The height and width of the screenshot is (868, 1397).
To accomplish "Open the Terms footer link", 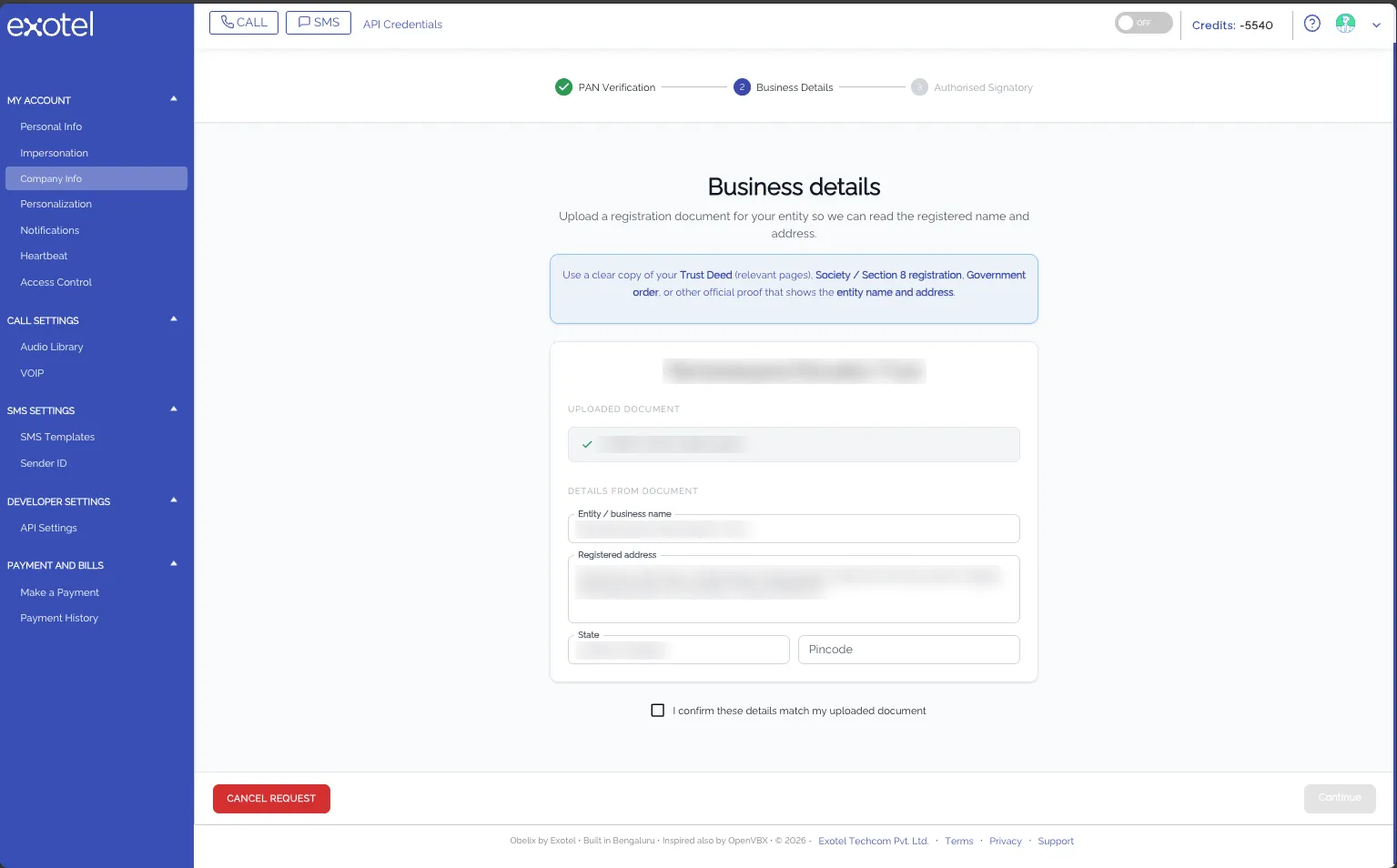I will [x=958, y=841].
